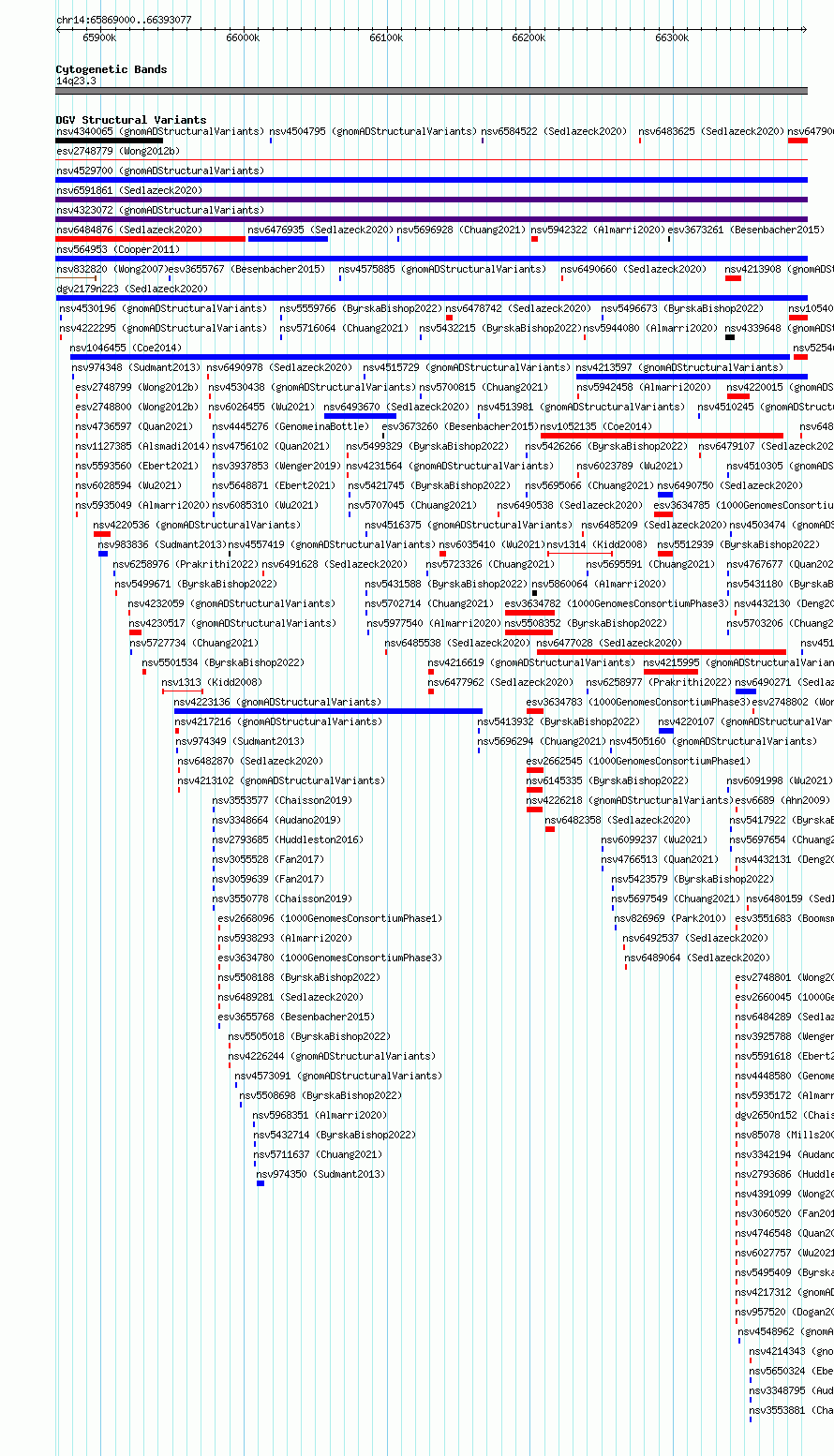The width and height of the screenshot is (834, 1456).
Task: Select the 66000k ruler position label
Action: pos(243,37)
